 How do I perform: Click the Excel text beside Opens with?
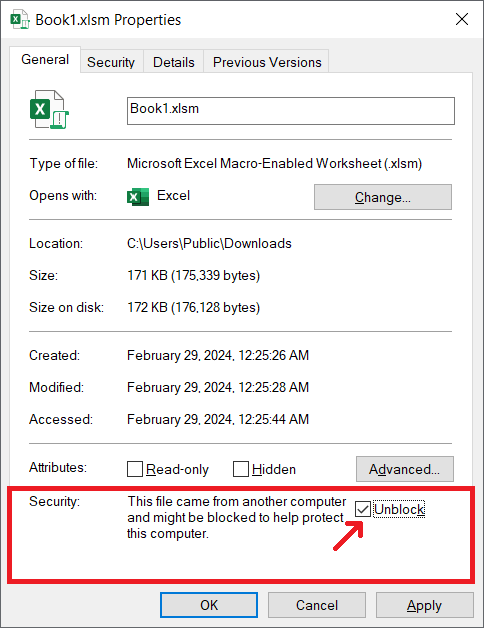[173, 196]
